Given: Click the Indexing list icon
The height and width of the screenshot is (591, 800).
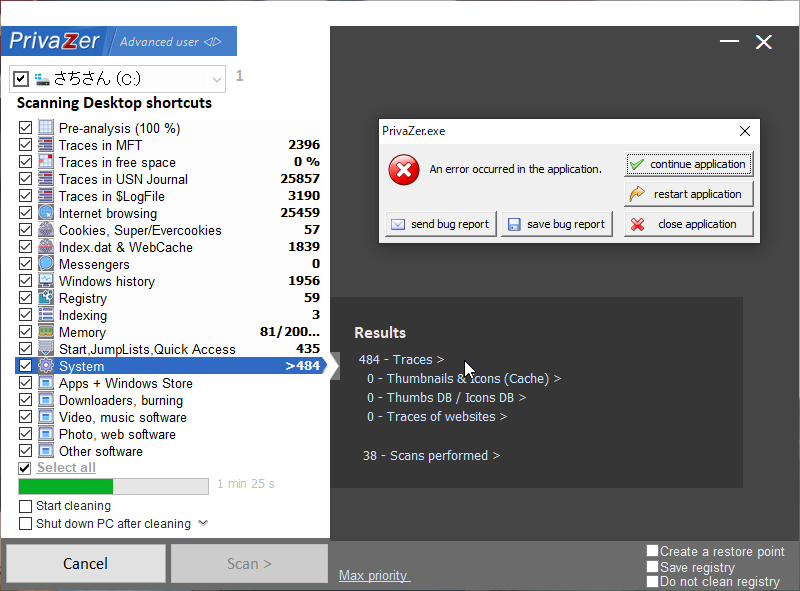Looking at the screenshot, I should 46,314.
